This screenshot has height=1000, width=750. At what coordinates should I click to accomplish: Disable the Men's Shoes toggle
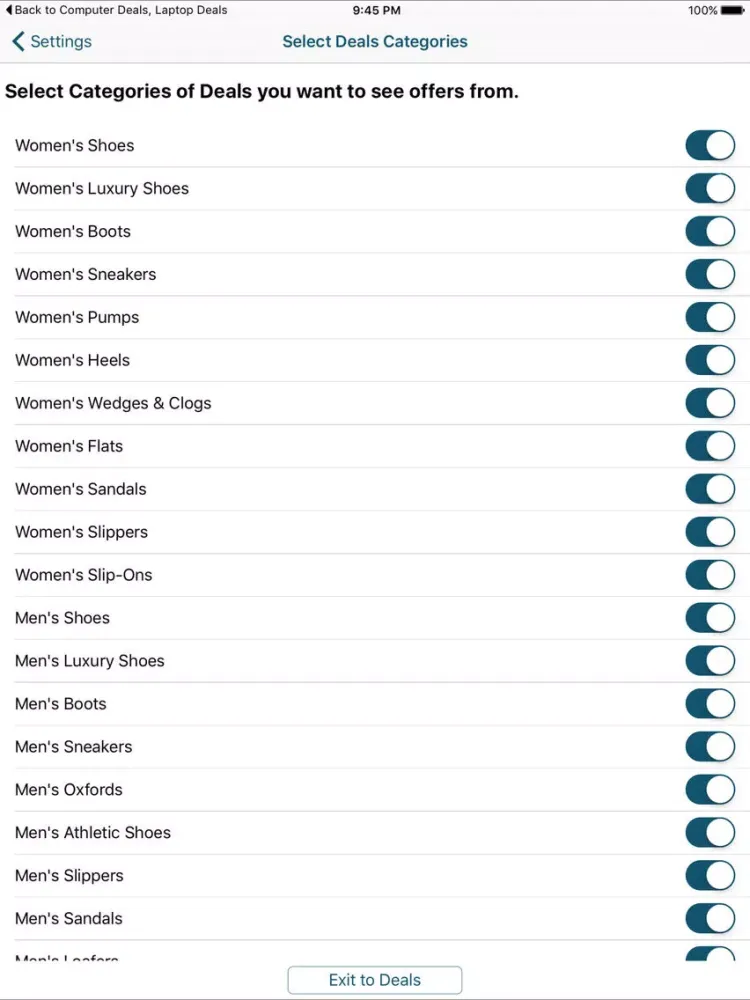[x=710, y=618]
